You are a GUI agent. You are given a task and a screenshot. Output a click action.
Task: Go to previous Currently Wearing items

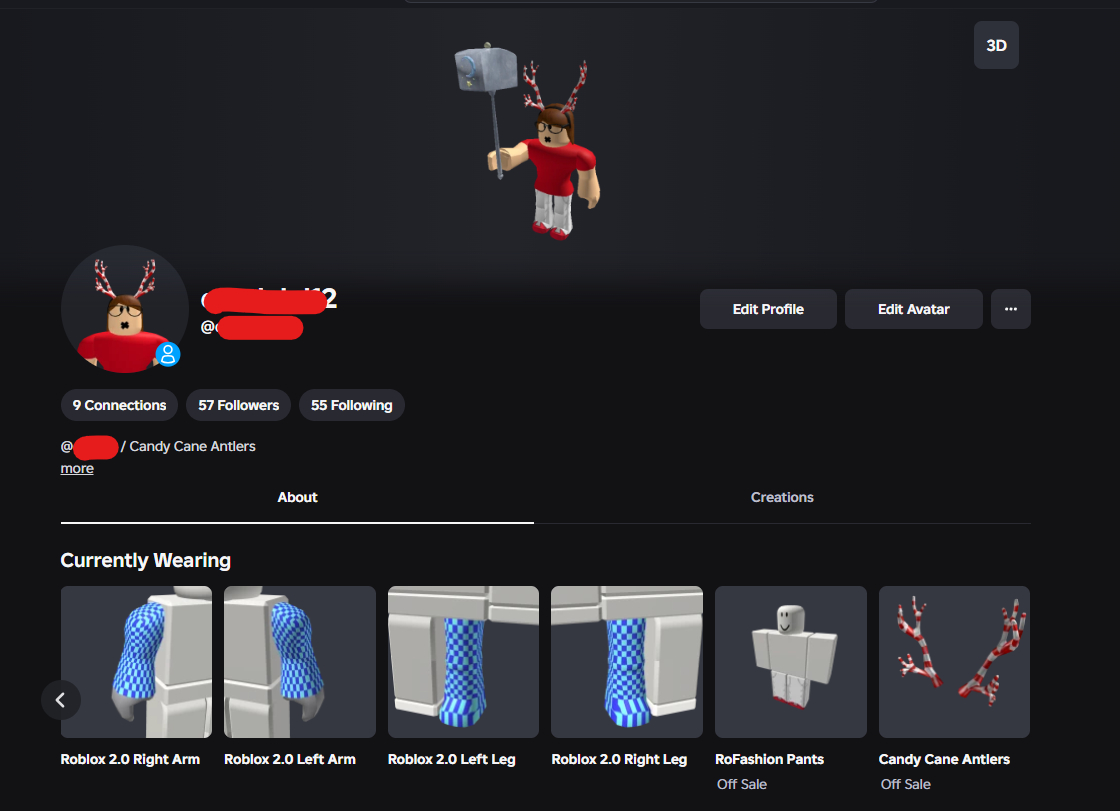tap(61, 700)
